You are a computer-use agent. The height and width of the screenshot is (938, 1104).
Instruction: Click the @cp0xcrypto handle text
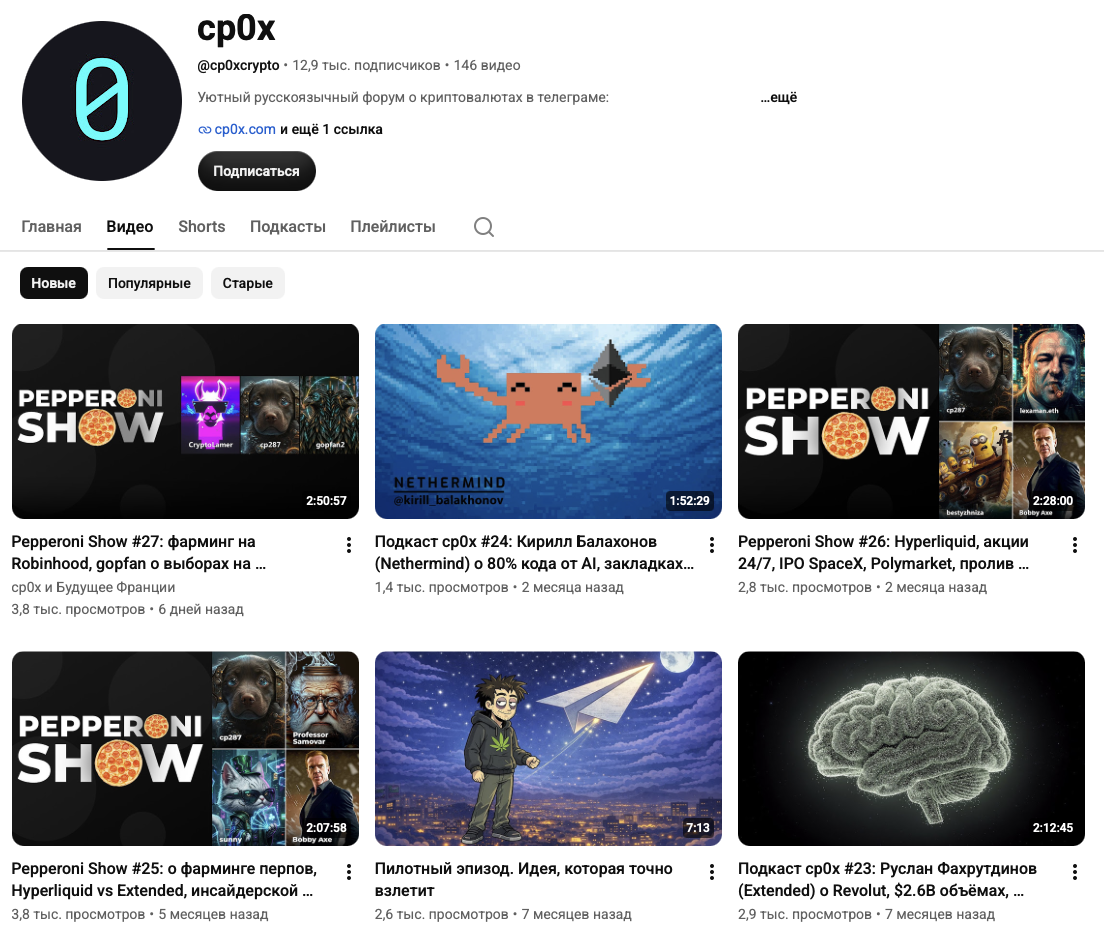coord(238,65)
